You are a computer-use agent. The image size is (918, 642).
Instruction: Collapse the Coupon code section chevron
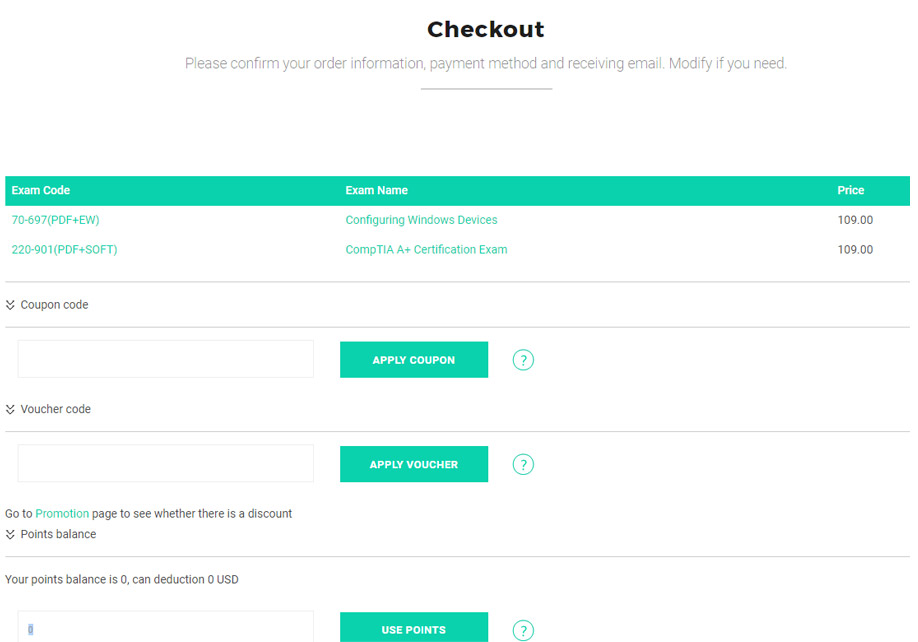tap(10, 305)
